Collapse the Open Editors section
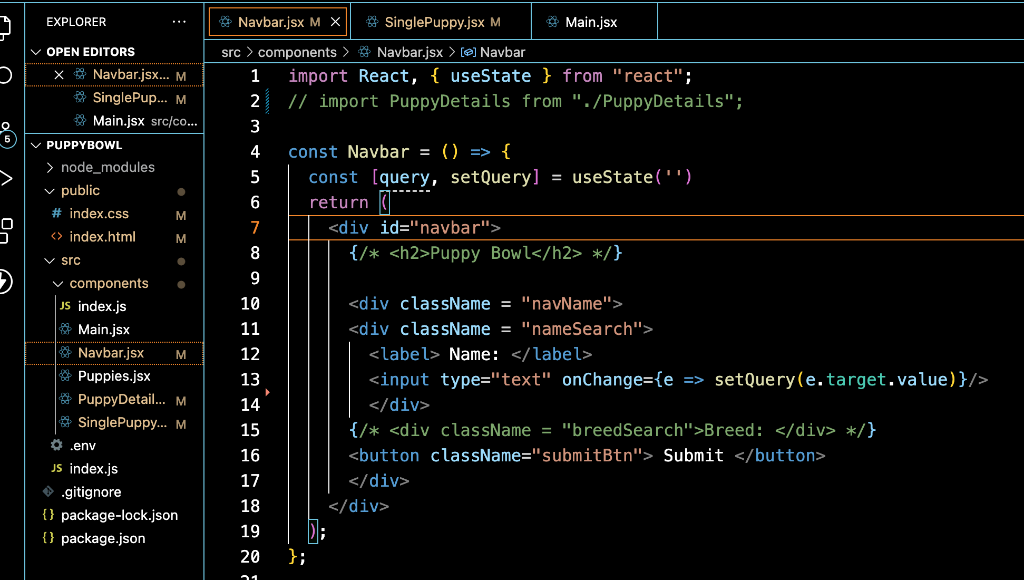 [x=36, y=52]
